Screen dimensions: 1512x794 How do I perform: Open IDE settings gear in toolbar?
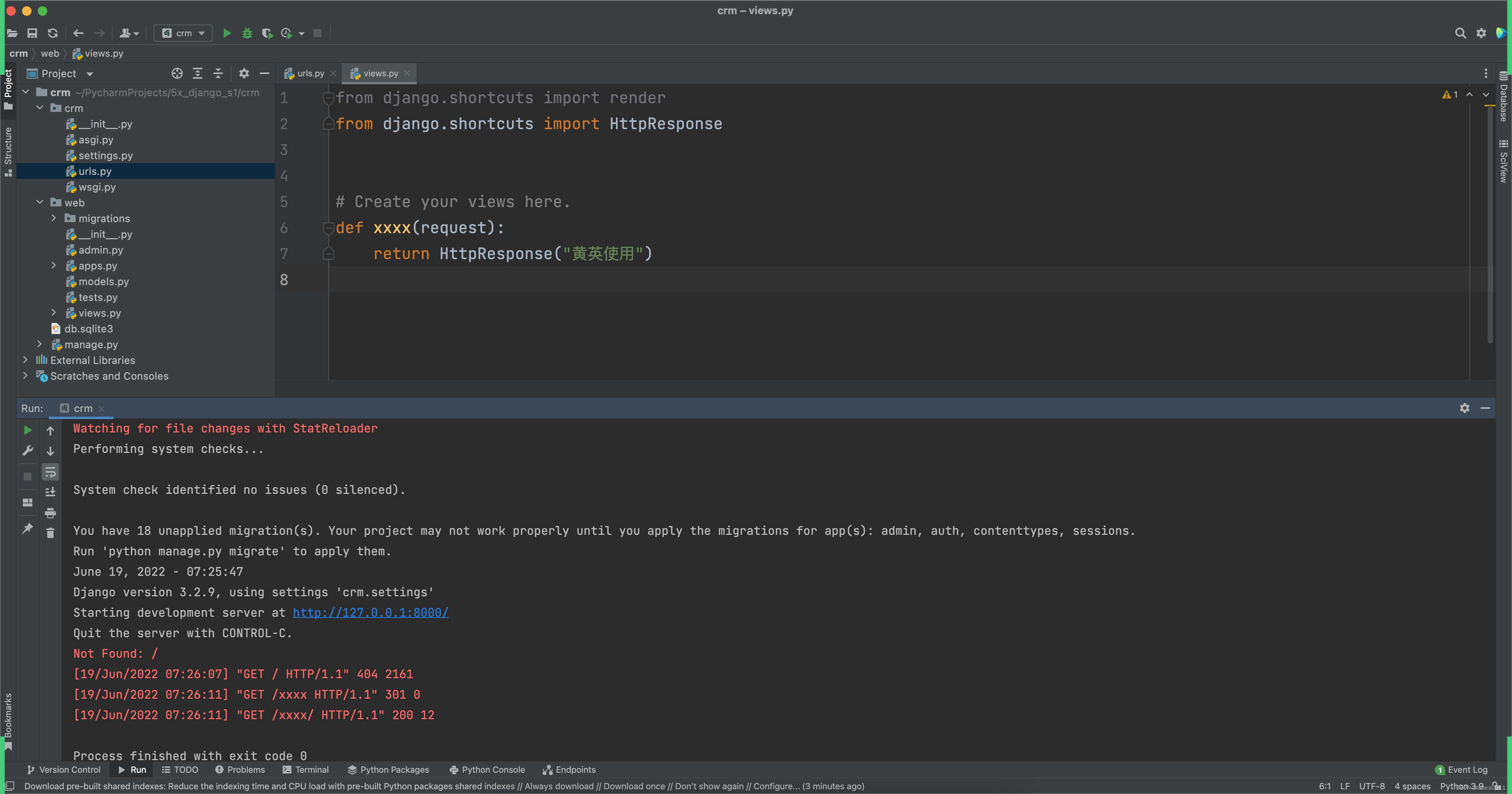(1481, 33)
